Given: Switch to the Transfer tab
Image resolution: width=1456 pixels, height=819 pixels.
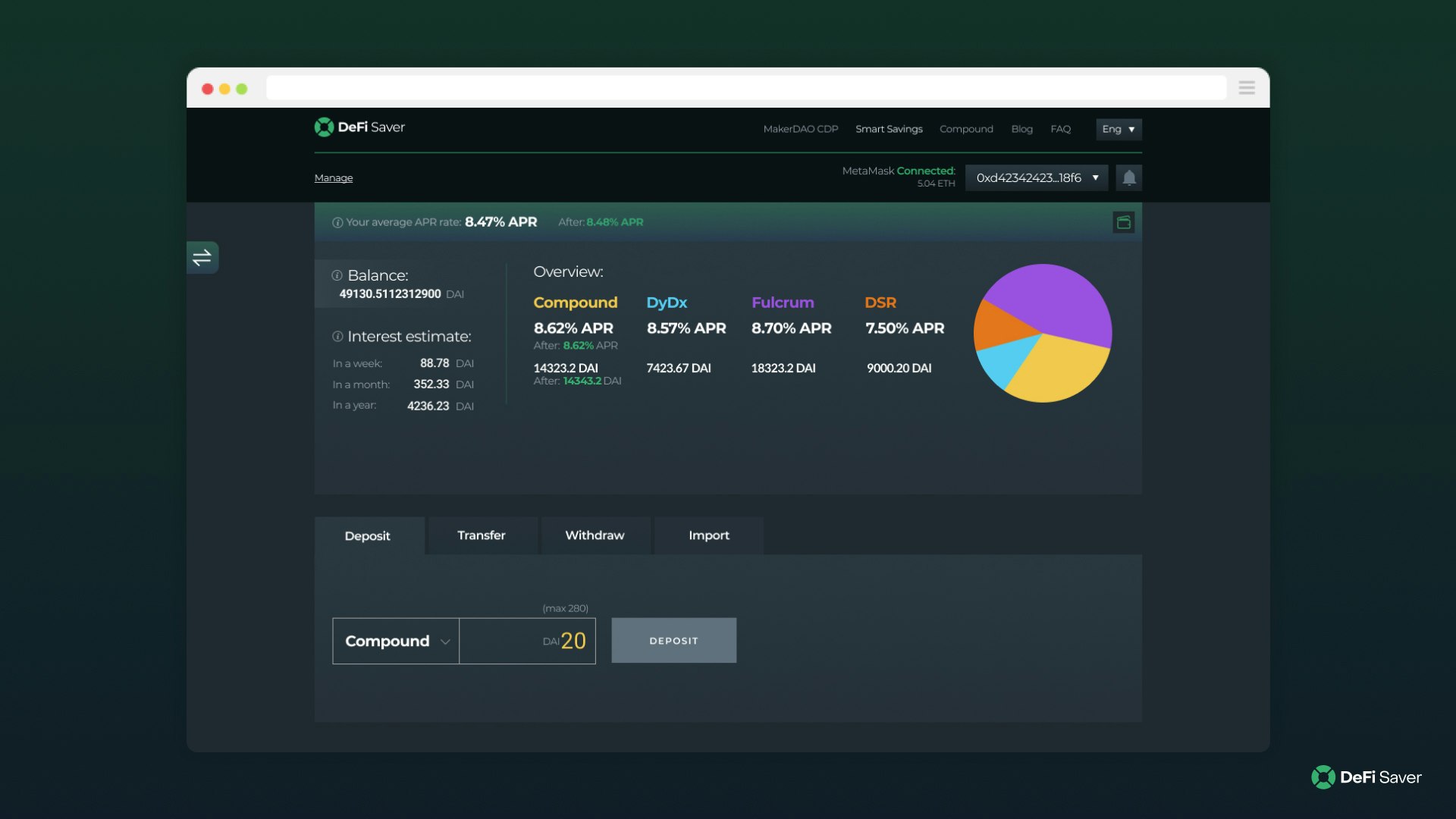Looking at the screenshot, I should pos(481,535).
